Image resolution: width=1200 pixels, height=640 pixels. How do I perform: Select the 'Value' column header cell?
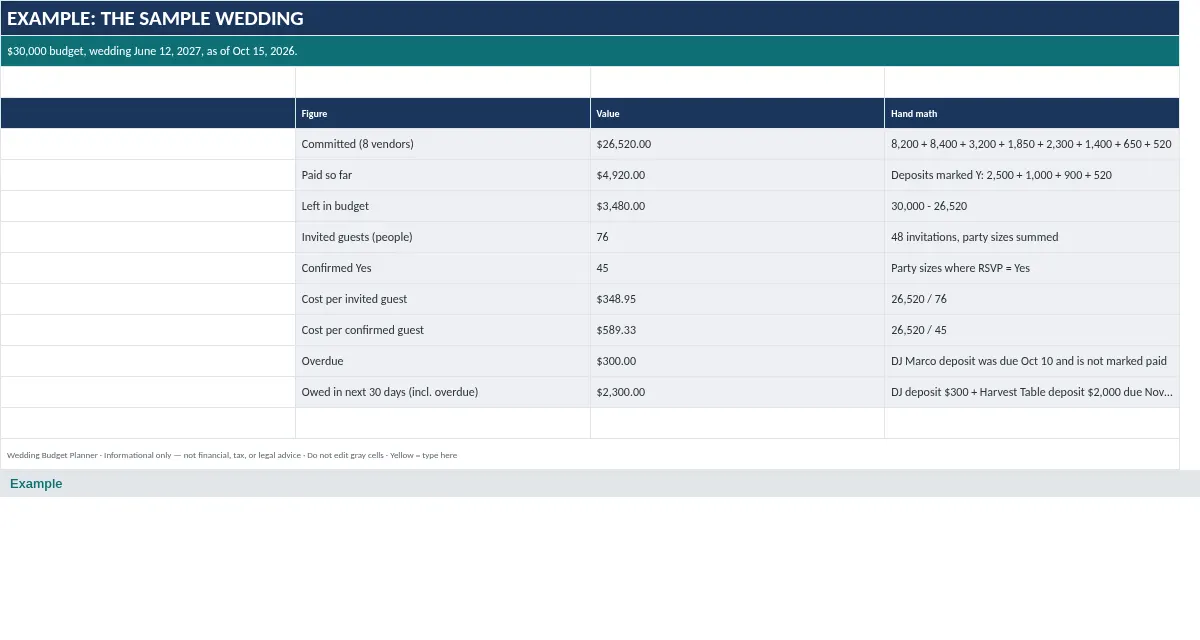(737, 113)
